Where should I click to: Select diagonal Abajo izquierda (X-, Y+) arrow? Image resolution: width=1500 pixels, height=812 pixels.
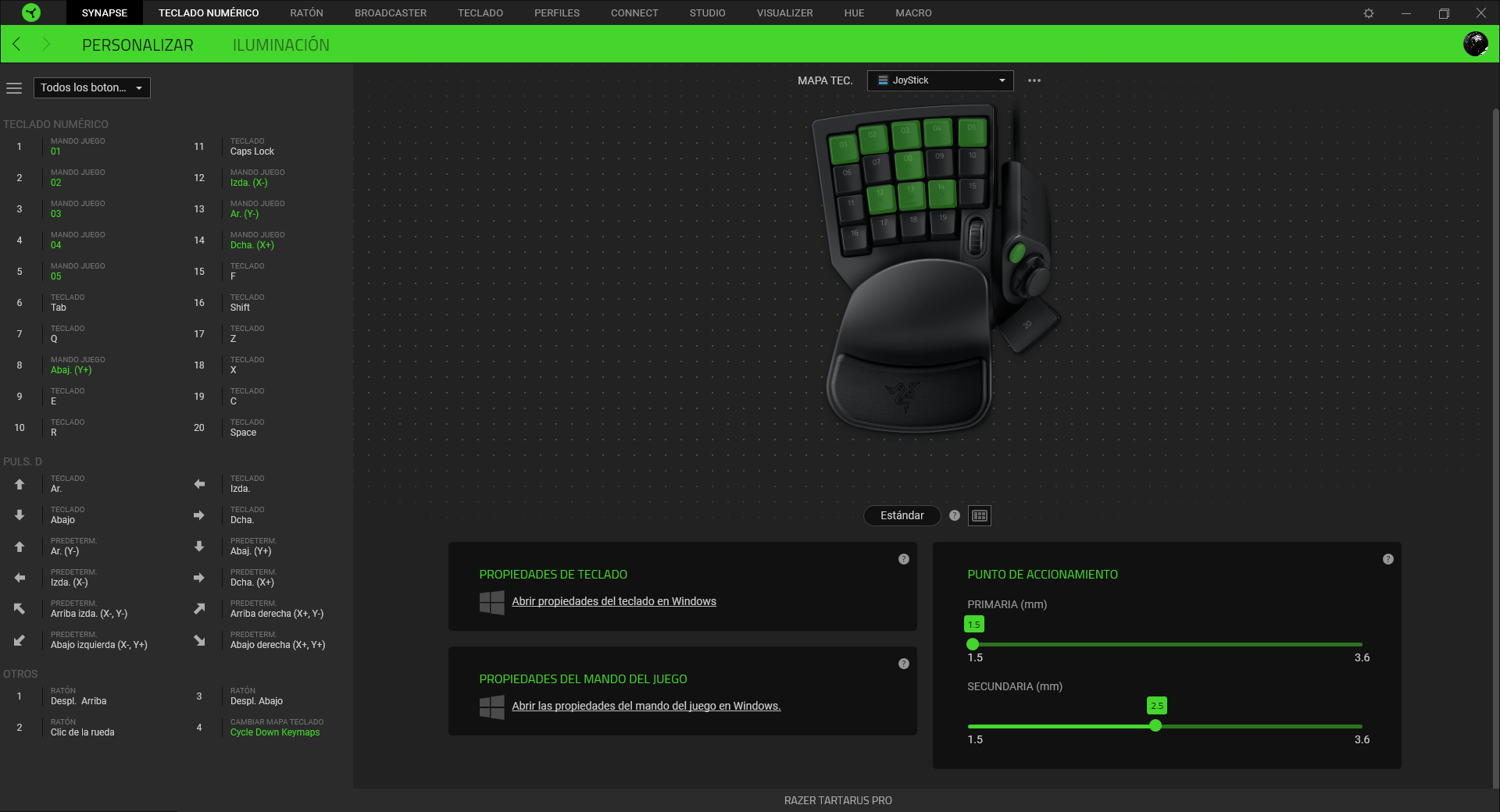[20, 640]
